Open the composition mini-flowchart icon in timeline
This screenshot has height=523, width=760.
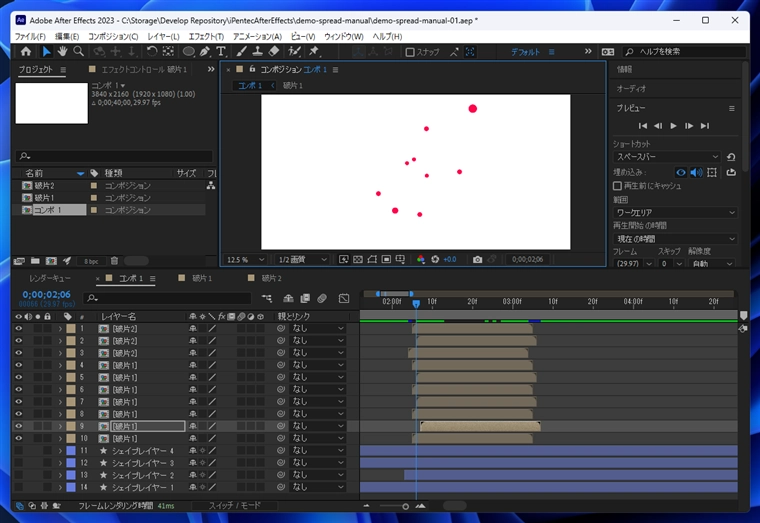tap(267, 299)
